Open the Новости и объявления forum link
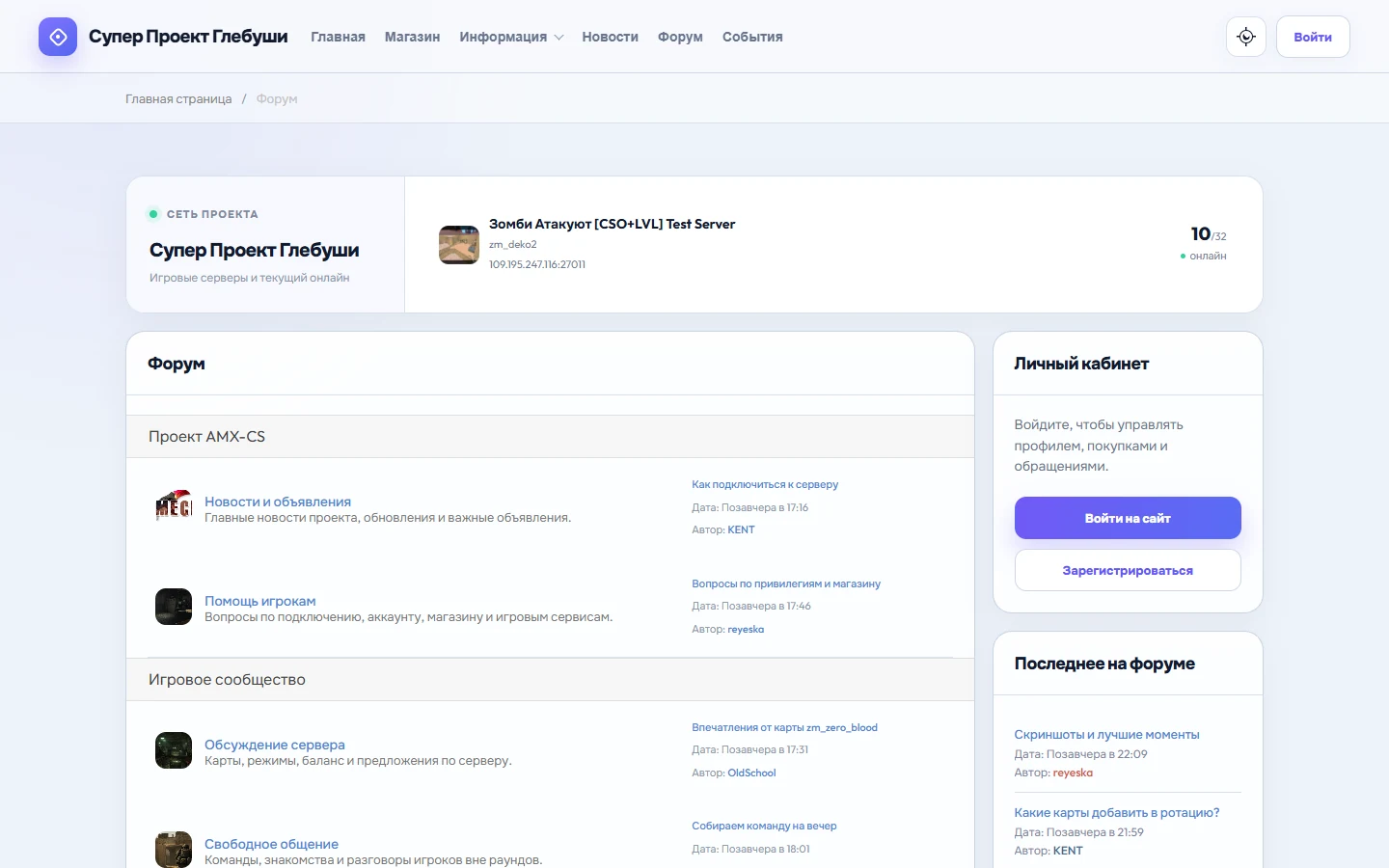 coord(278,502)
